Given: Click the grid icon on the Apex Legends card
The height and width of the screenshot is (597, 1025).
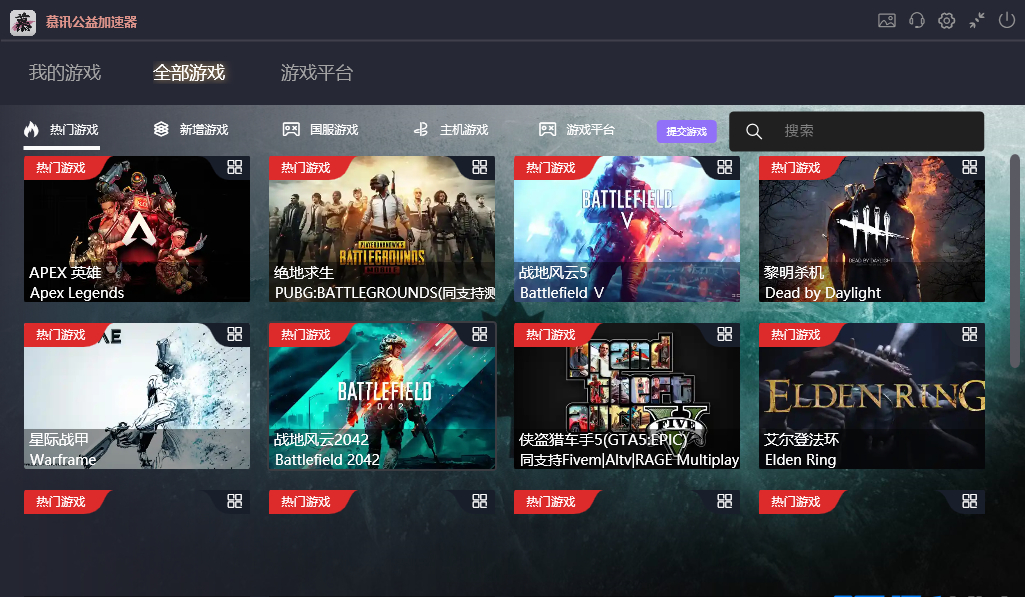Looking at the screenshot, I should [x=235, y=167].
